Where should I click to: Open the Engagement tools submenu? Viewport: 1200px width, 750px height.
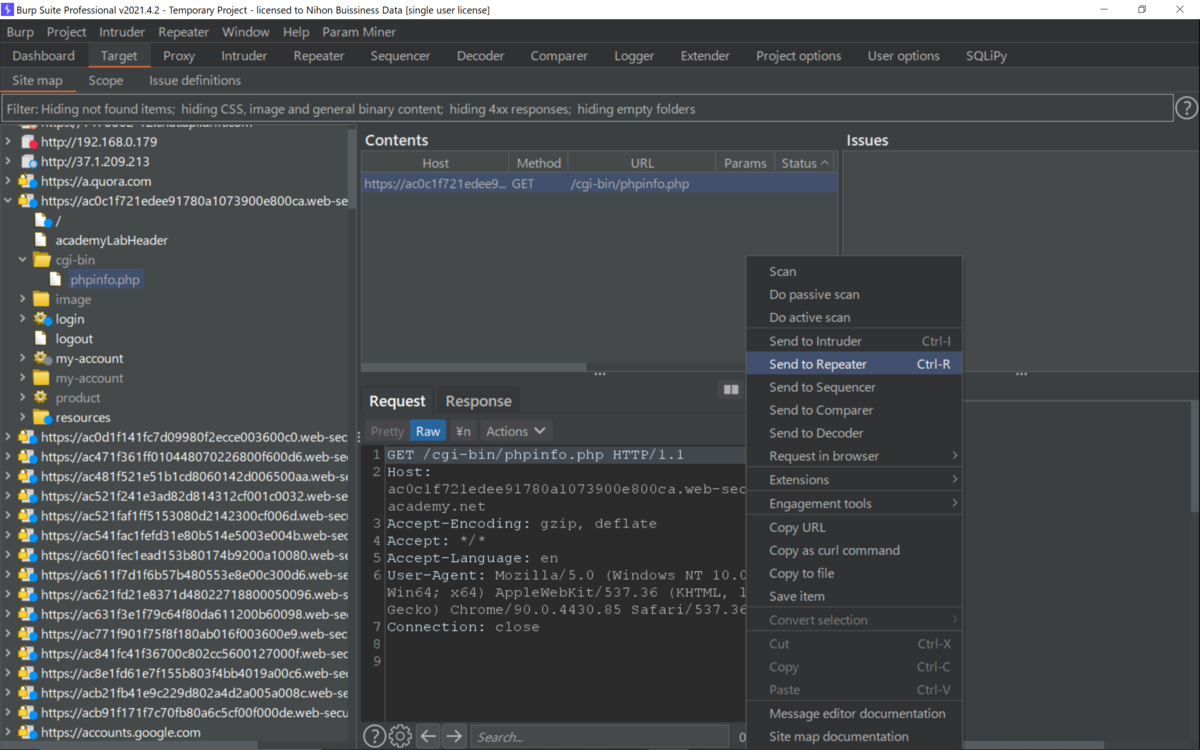854,504
